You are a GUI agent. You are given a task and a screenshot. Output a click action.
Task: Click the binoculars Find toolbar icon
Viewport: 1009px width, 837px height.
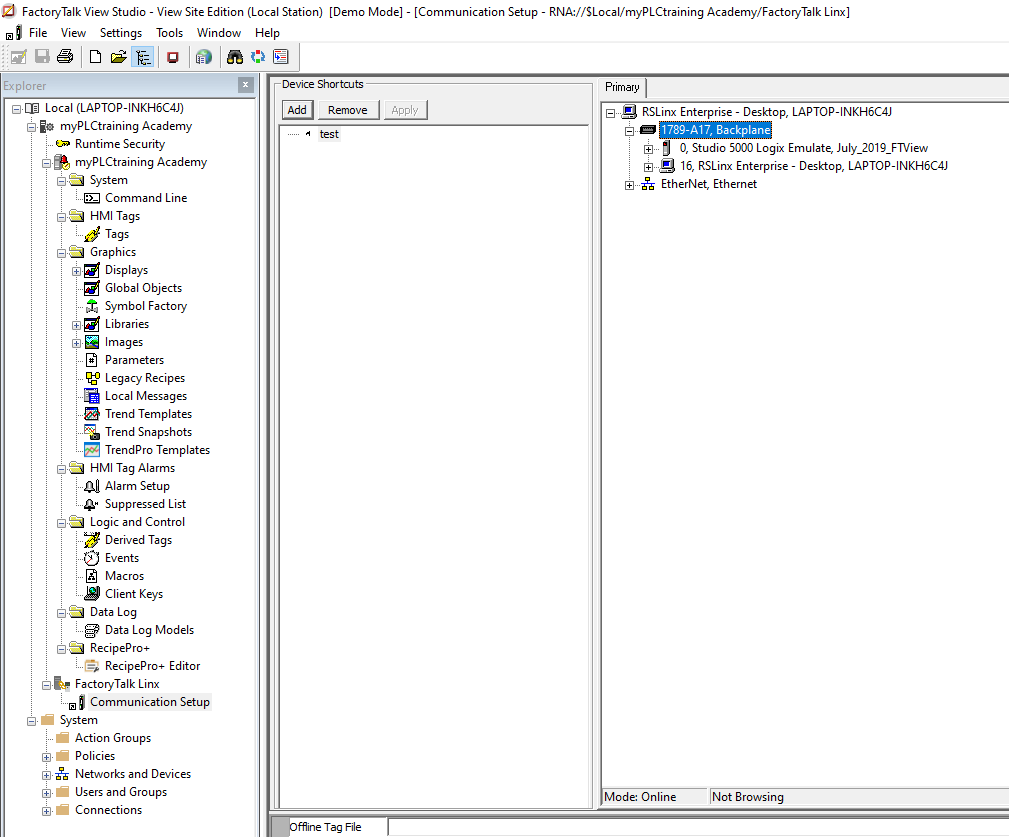pyautogui.click(x=234, y=57)
